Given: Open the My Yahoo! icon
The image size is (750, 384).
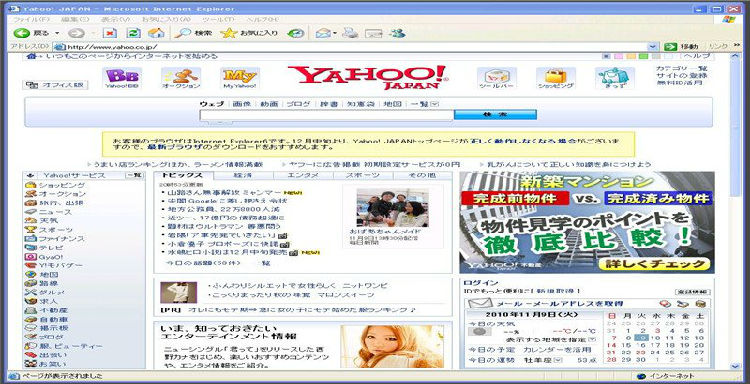Looking at the screenshot, I should point(240,78).
